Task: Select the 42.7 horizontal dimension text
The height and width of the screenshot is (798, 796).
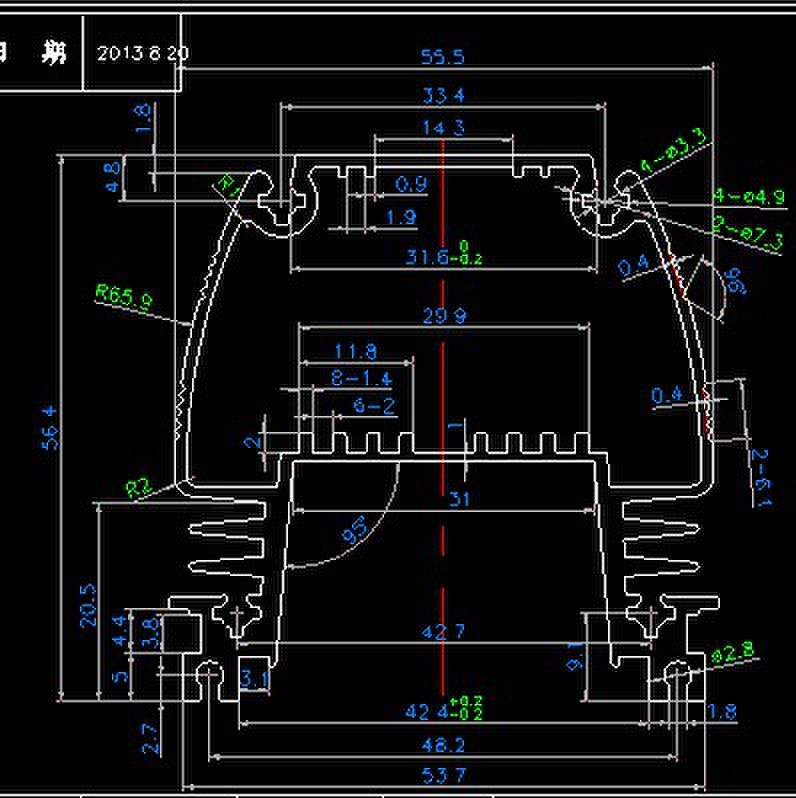Action: click(444, 631)
